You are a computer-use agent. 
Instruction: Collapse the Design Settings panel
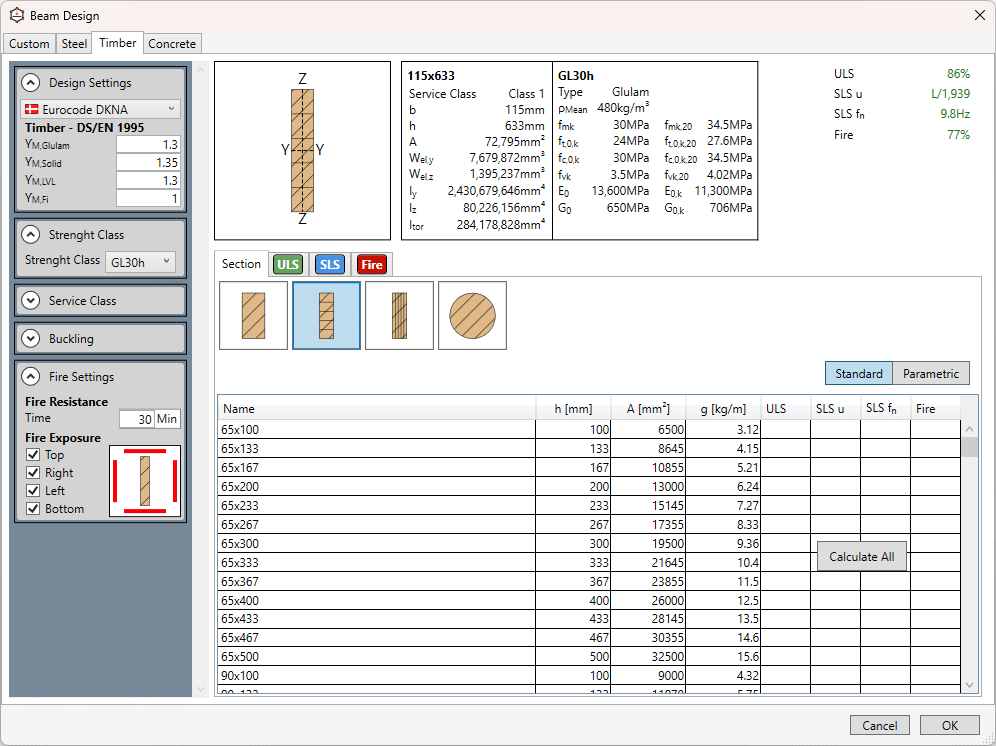click(x=30, y=83)
